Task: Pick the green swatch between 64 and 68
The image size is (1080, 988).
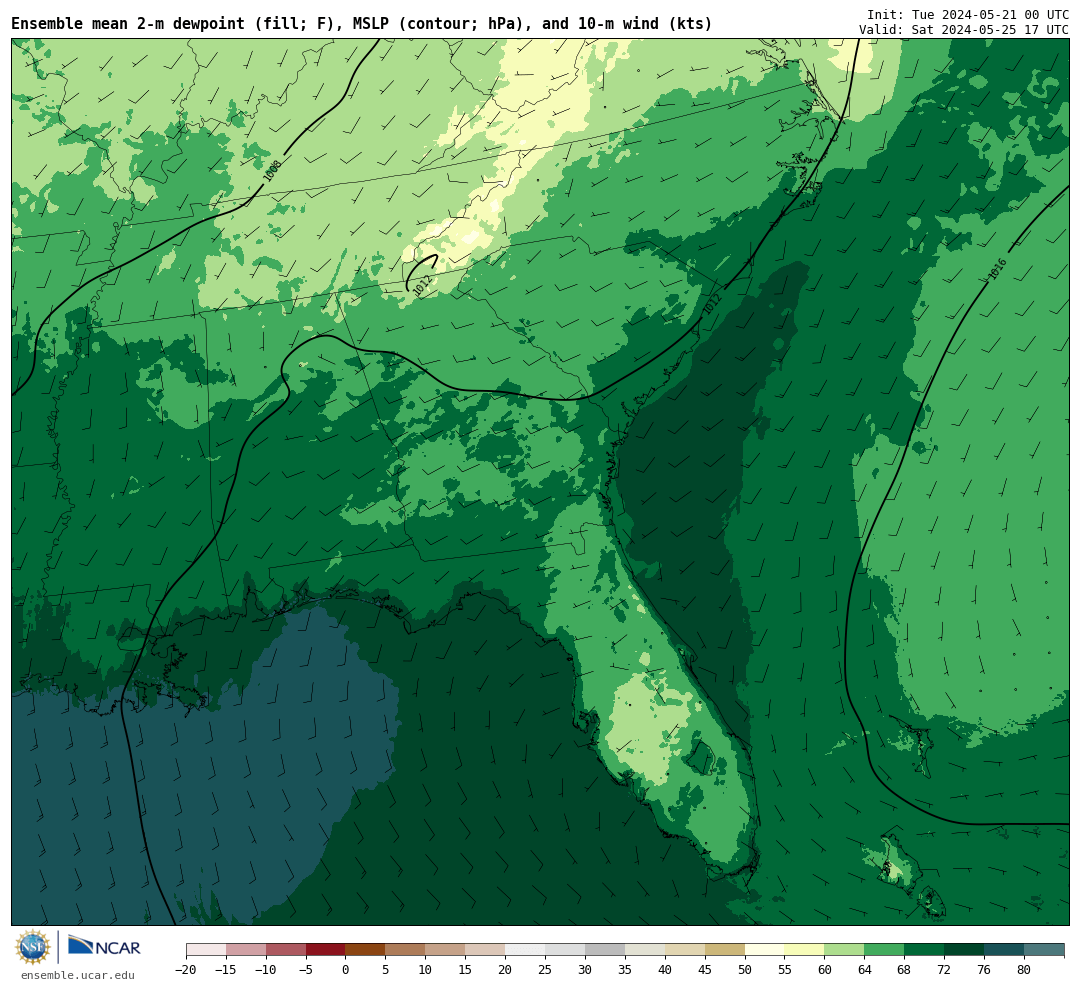Action: tap(885, 950)
